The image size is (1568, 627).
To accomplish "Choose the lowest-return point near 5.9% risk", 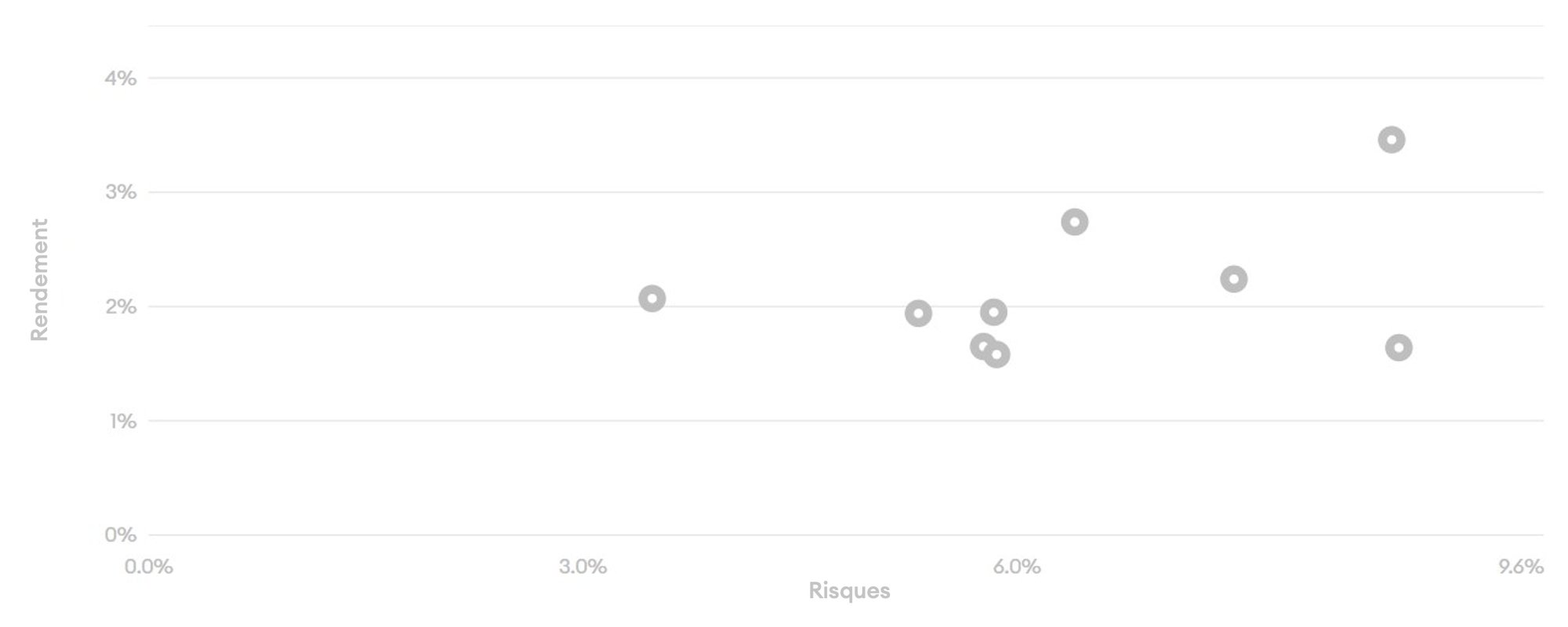I will click(x=996, y=355).
